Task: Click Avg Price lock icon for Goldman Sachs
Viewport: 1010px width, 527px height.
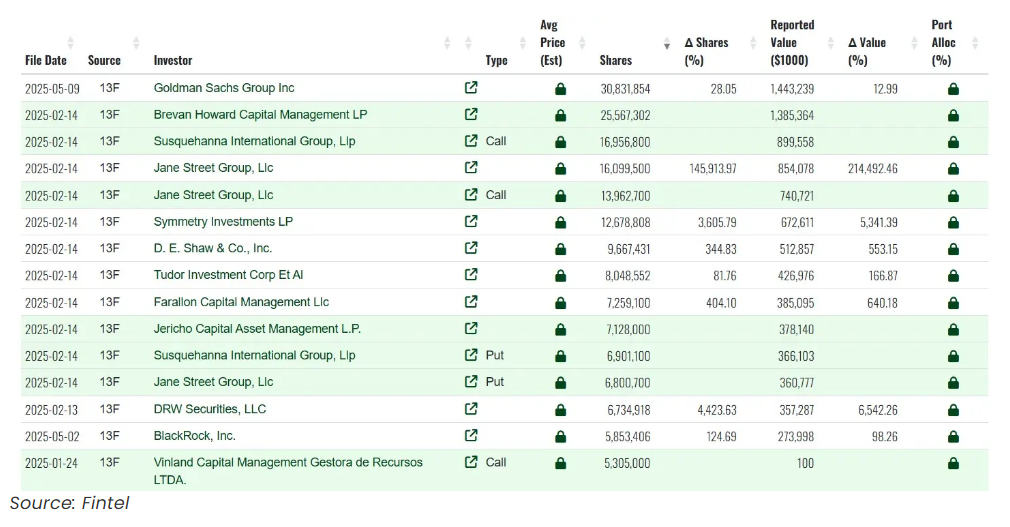Action: click(x=560, y=89)
